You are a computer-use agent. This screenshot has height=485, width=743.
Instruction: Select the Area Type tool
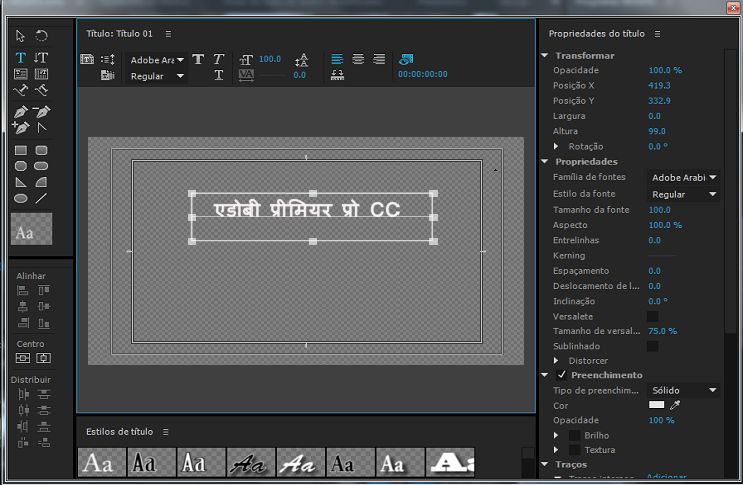pyautogui.click(x=21, y=74)
